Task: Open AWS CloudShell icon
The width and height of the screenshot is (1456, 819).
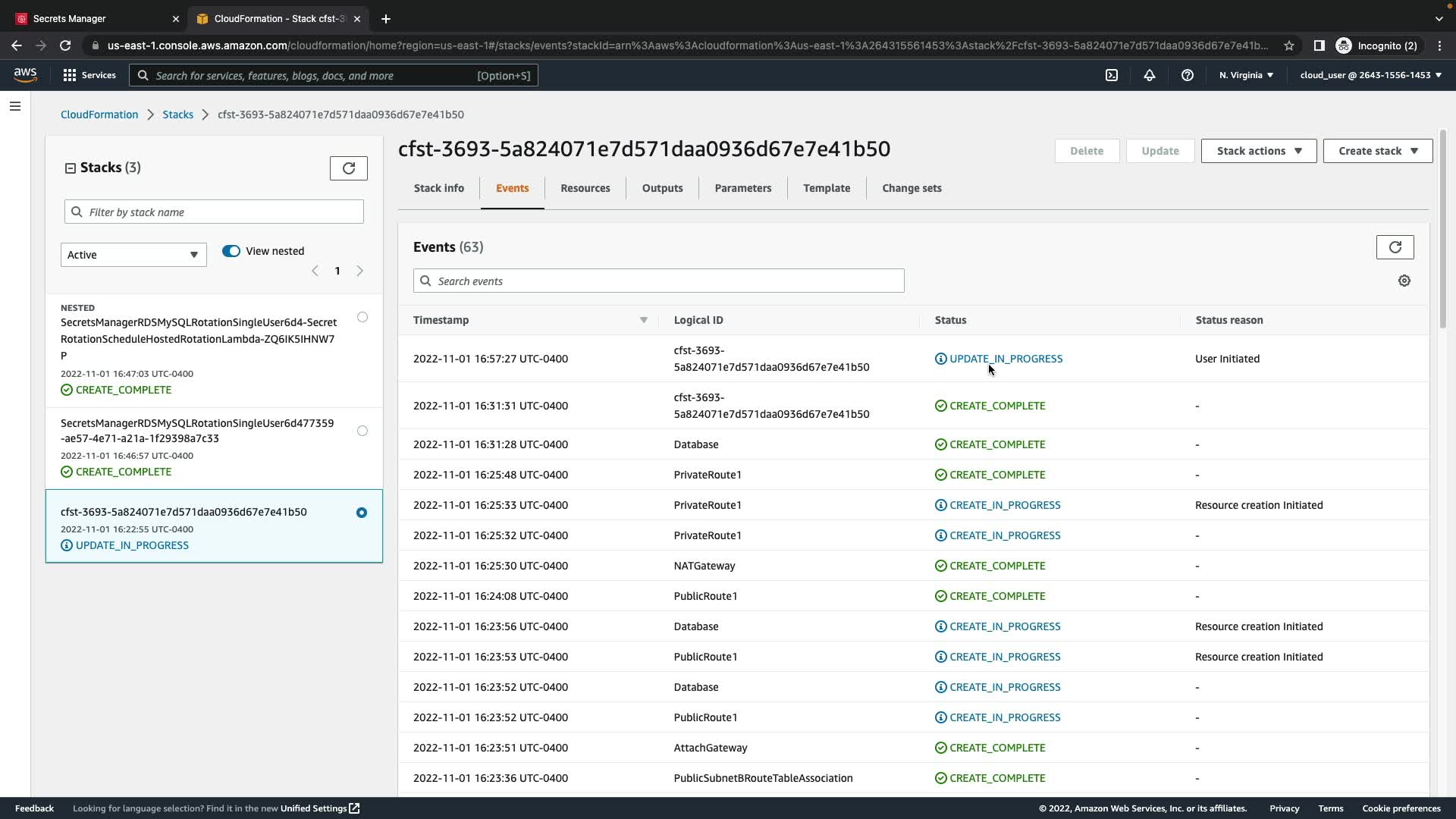Action: tap(1111, 75)
